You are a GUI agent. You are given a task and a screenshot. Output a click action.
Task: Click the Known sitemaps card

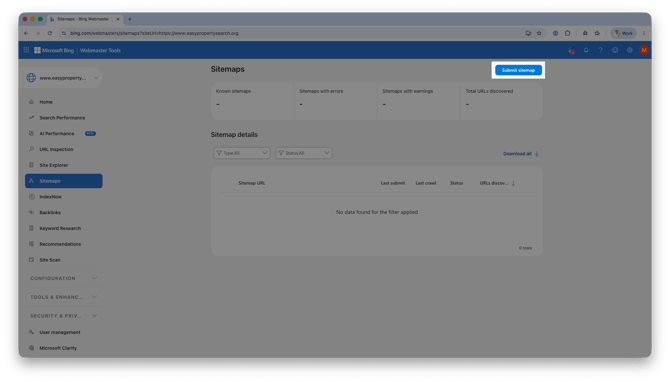253,101
